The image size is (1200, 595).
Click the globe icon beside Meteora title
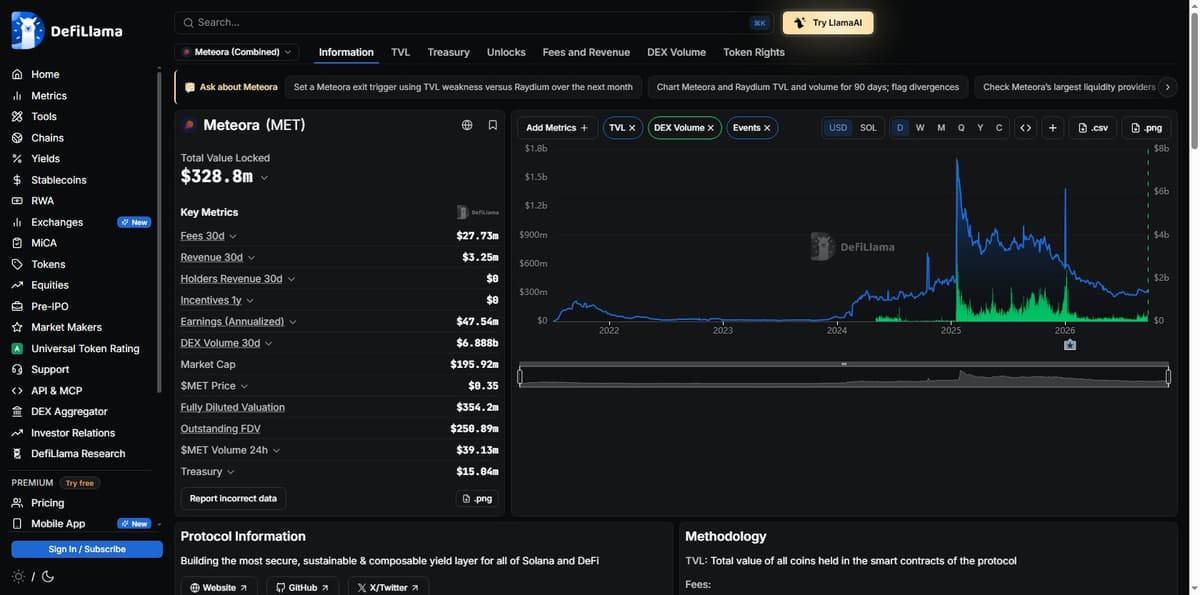tap(467, 125)
